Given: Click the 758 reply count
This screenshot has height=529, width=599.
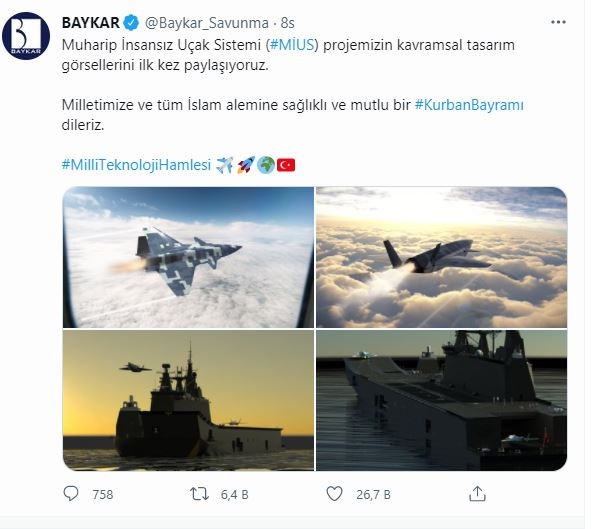Looking at the screenshot, I should pyautogui.click(x=103, y=495).
